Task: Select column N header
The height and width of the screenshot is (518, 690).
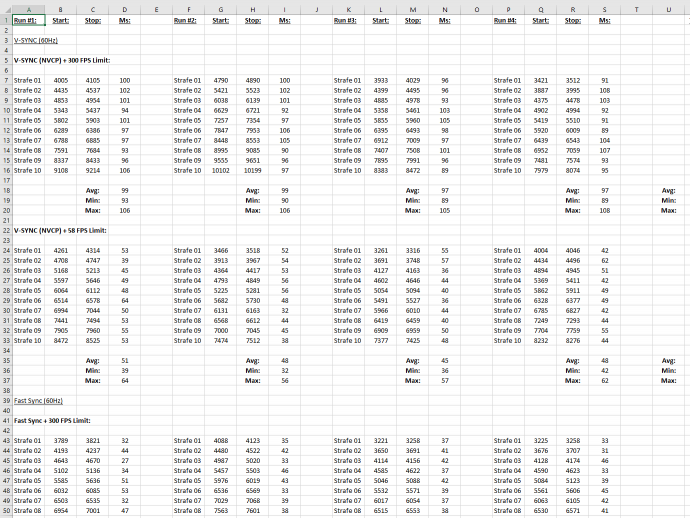Action: 444,9
